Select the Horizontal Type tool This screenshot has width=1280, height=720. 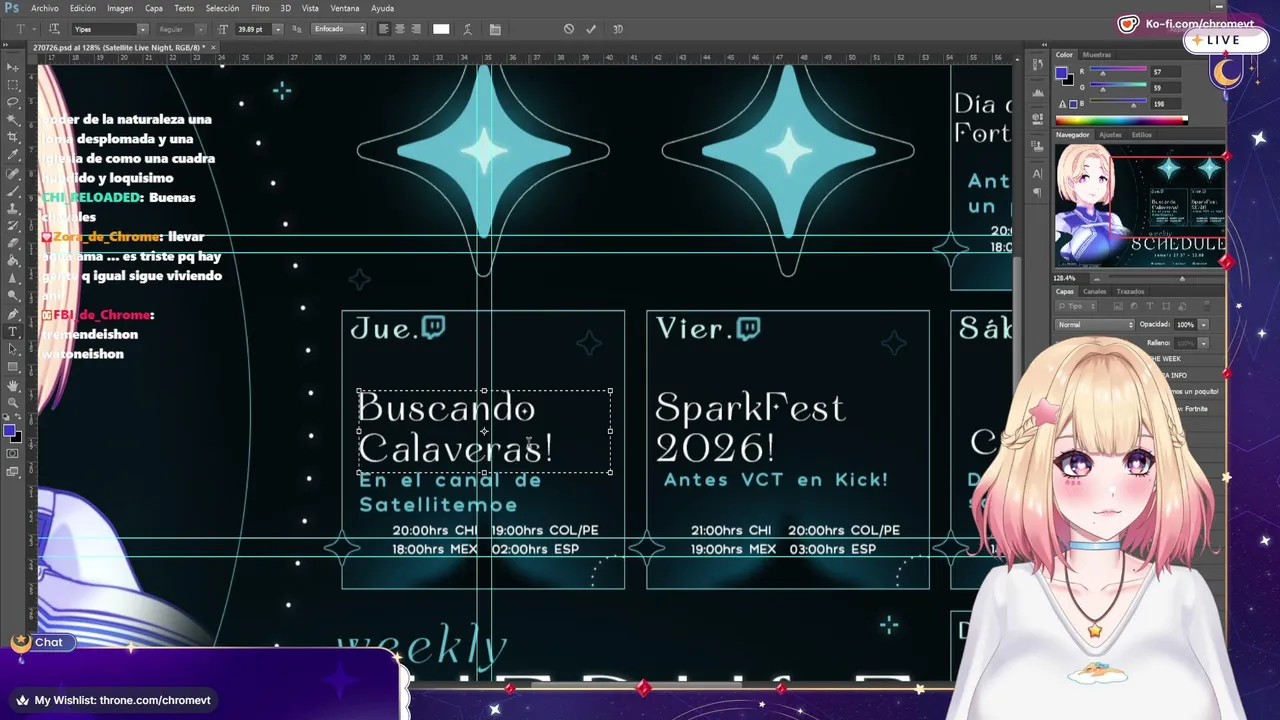[x=13, y=331]
